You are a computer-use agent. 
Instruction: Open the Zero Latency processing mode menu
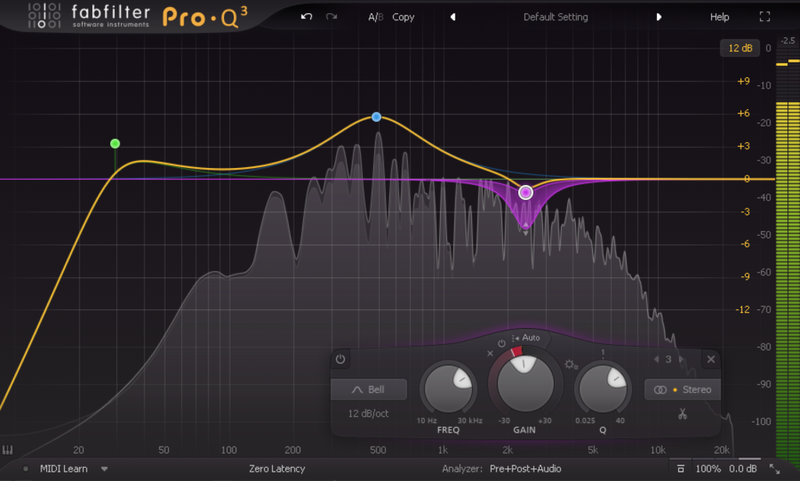(277, 468)
